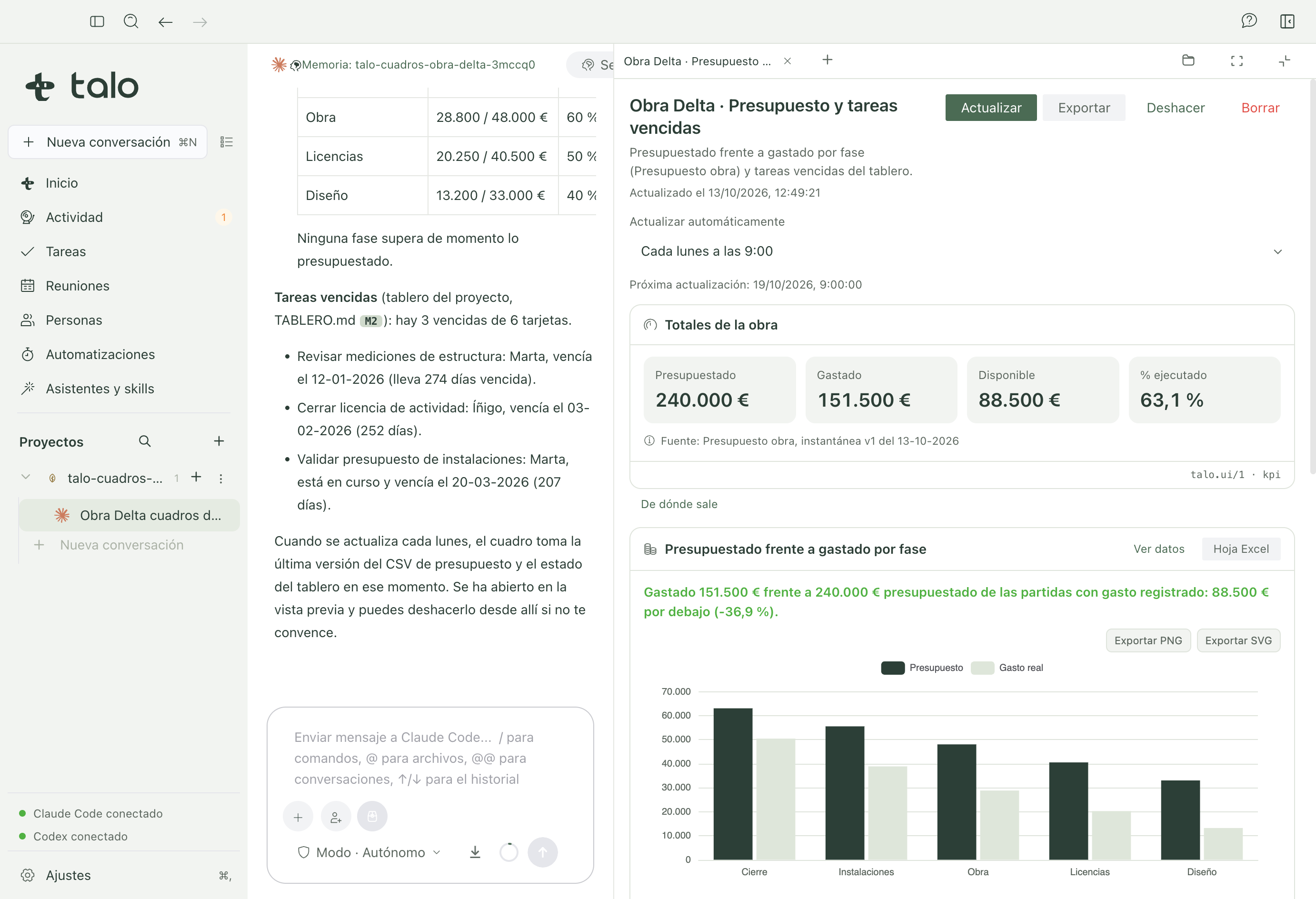The width and height of the screenshot is (1316, 899).
Task: Open the talo-cuadros project options menu
Action: [x=221, y=479]
